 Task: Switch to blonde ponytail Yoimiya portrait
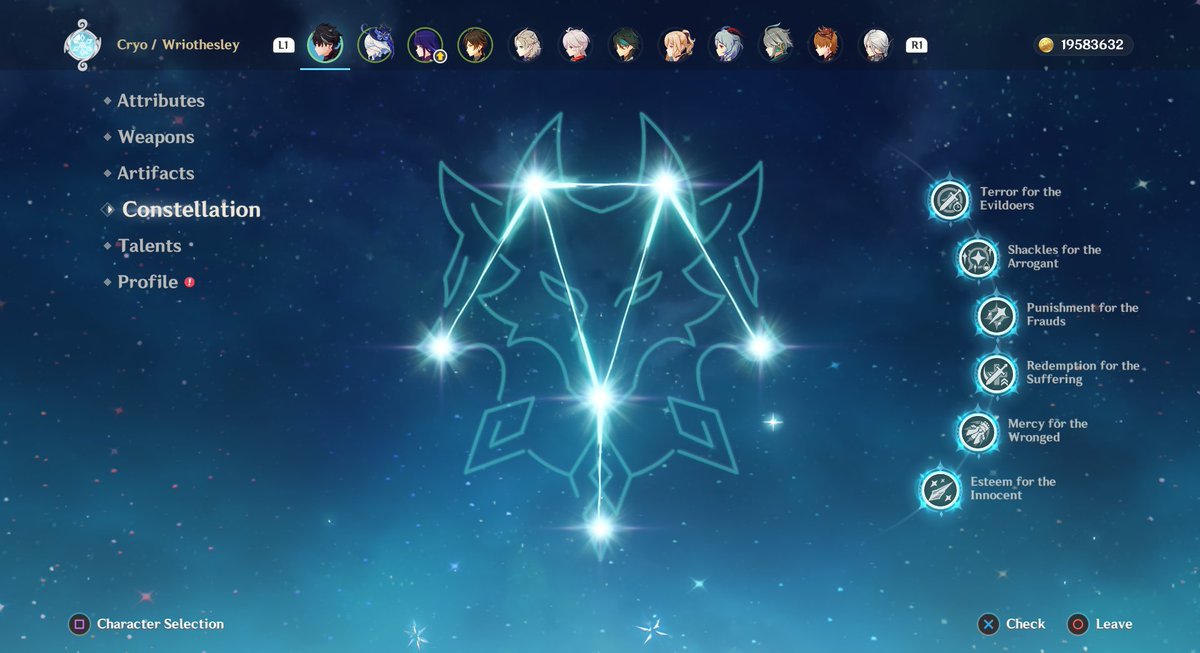tap(677, 45)
